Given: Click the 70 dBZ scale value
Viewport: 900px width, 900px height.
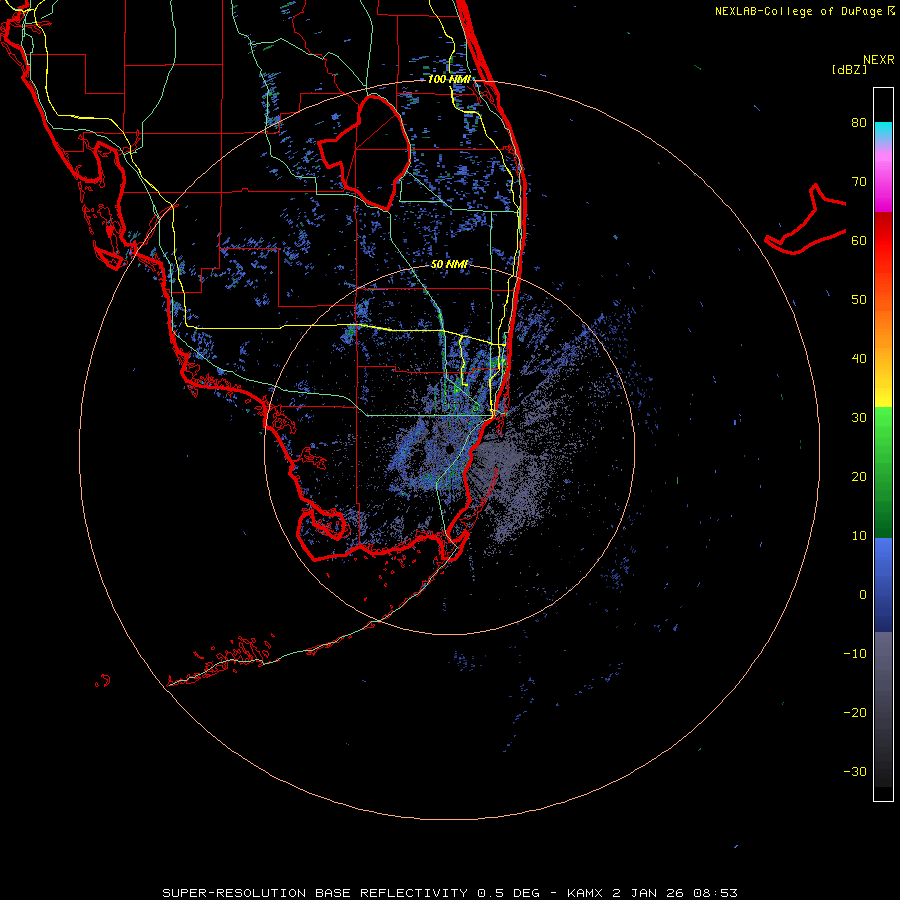Looking at the screenshot, I should coord(859,182).
